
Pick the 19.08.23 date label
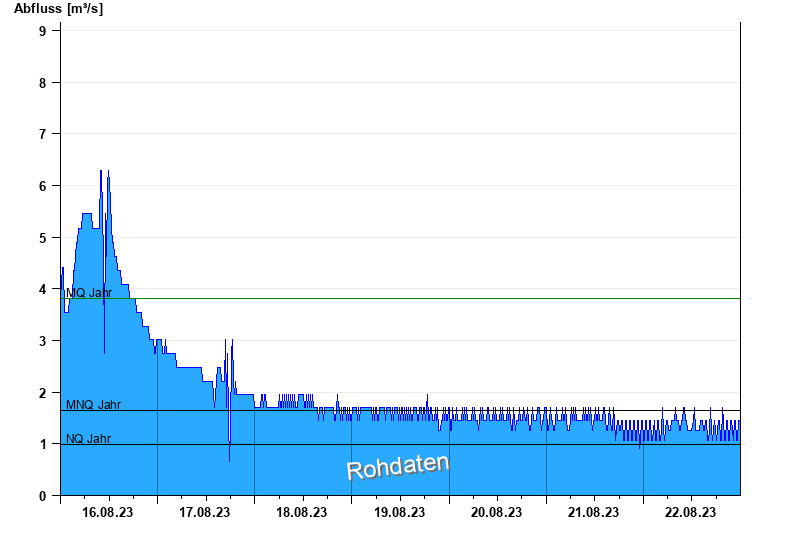pyautogui.click(x=399, y=512)
